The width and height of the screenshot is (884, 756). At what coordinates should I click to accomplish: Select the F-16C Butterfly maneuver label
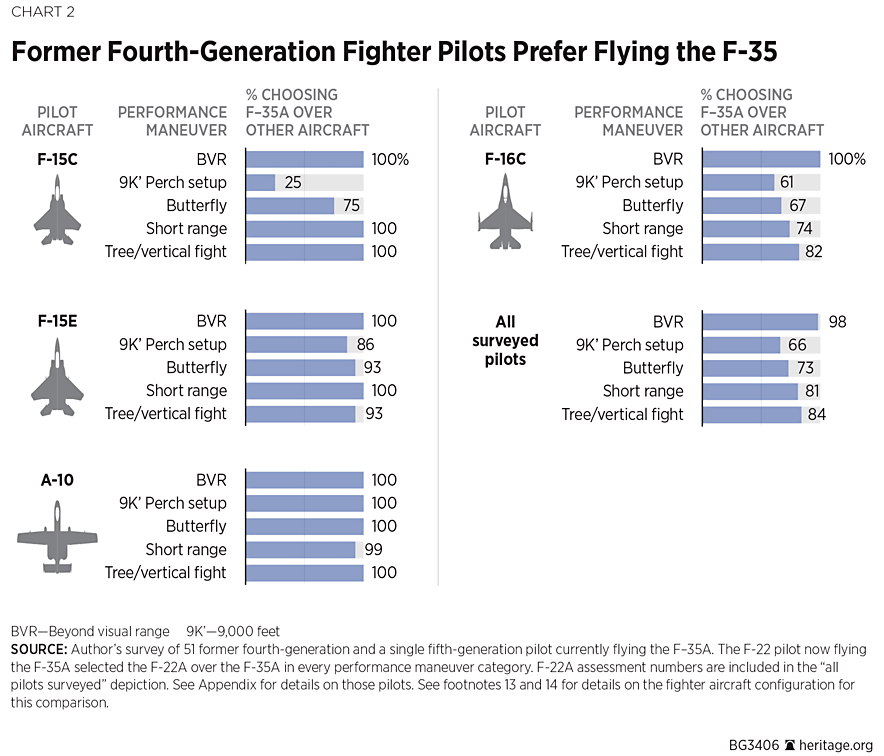(x=652, y=205)
